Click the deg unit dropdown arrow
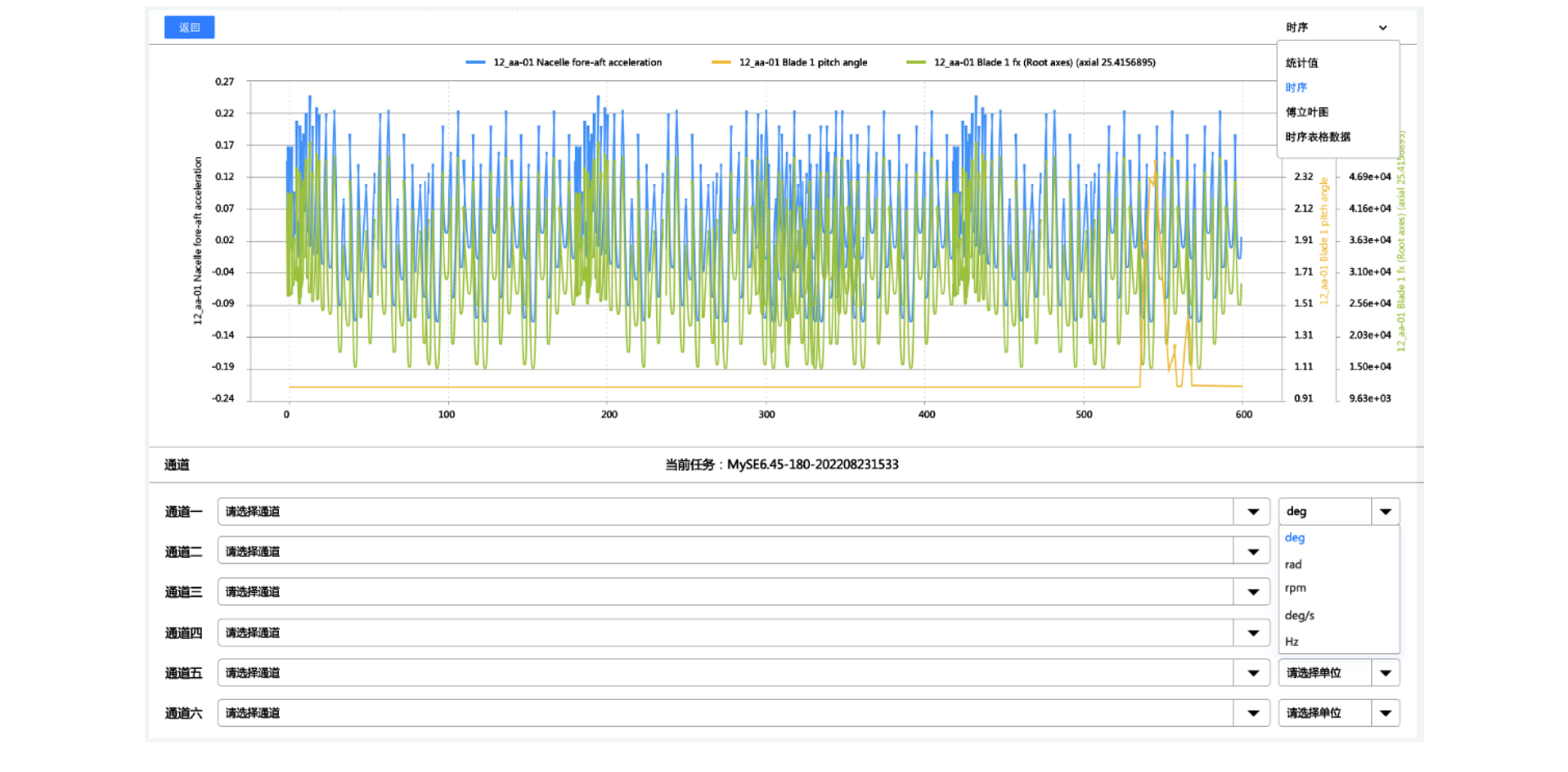This screenshot has width=1568, height=772. [1385, 512]
